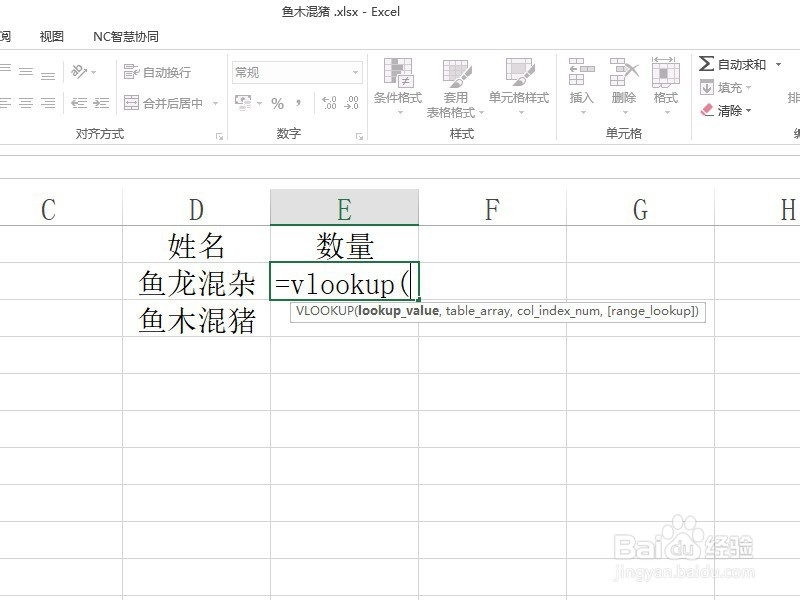
Task: Click 合并后居中 merge and center
Action: coord(164,104)
